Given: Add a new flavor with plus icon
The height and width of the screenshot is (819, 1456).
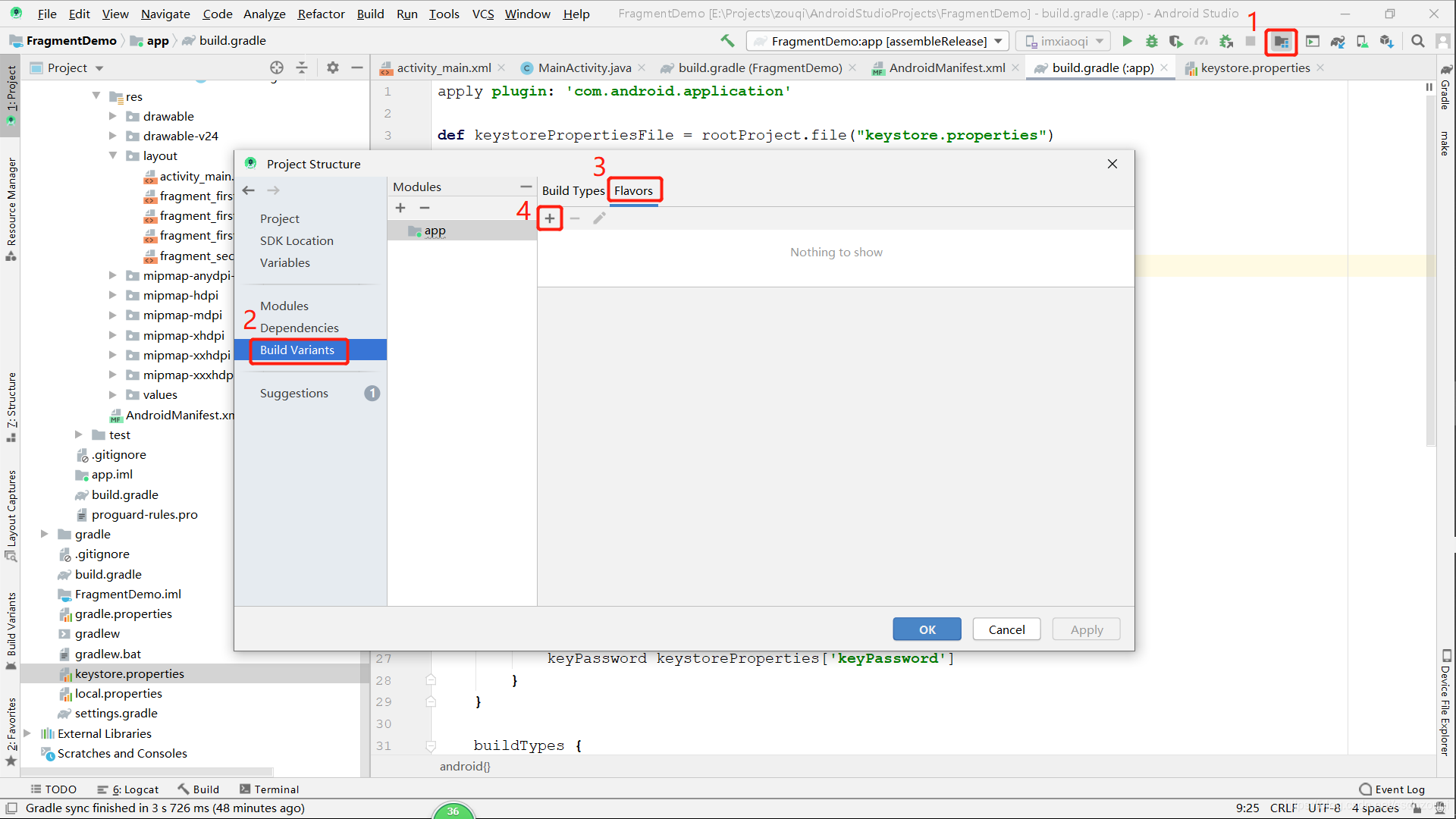Looking at the screenshot, I should [550, 218].
